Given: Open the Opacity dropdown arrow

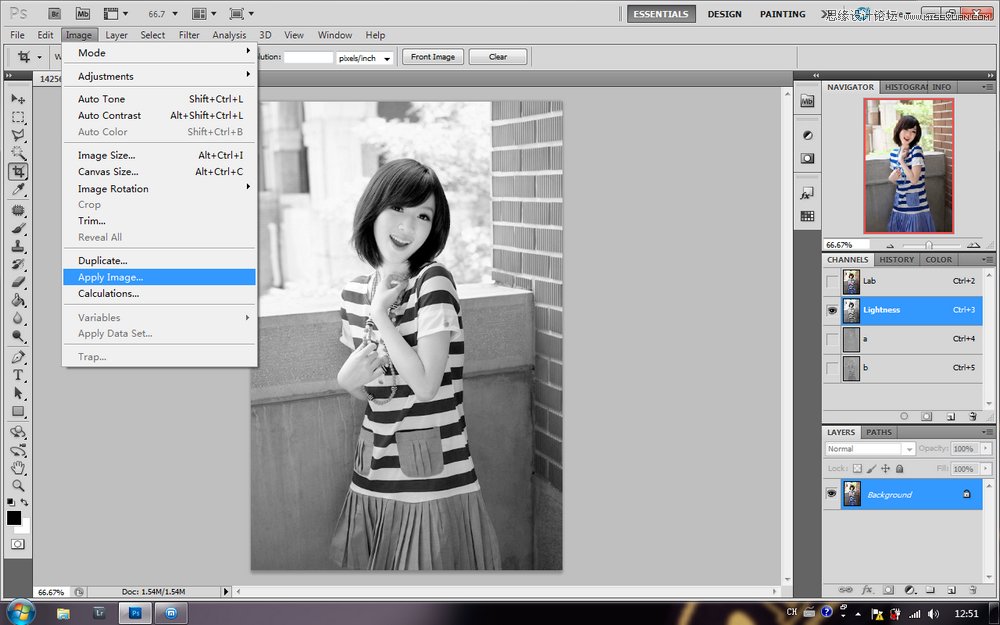Looking at the screenshot, I should click(x=985, y=448).
